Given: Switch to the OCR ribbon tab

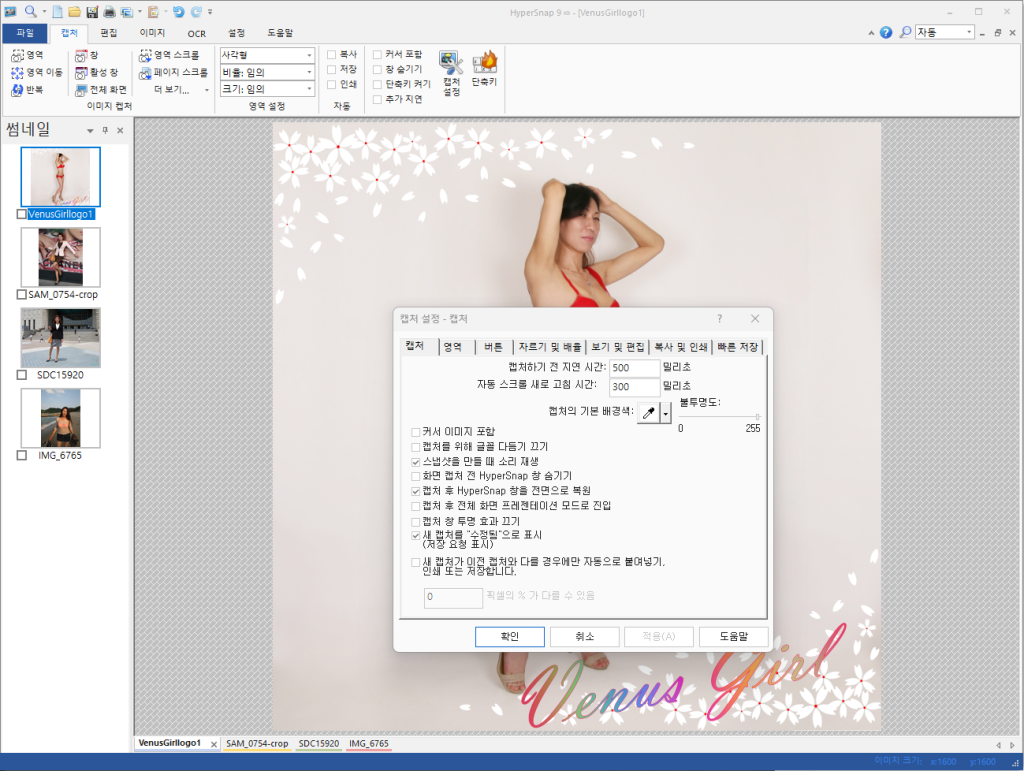Looking at the screenshot, I should point(197,33).
